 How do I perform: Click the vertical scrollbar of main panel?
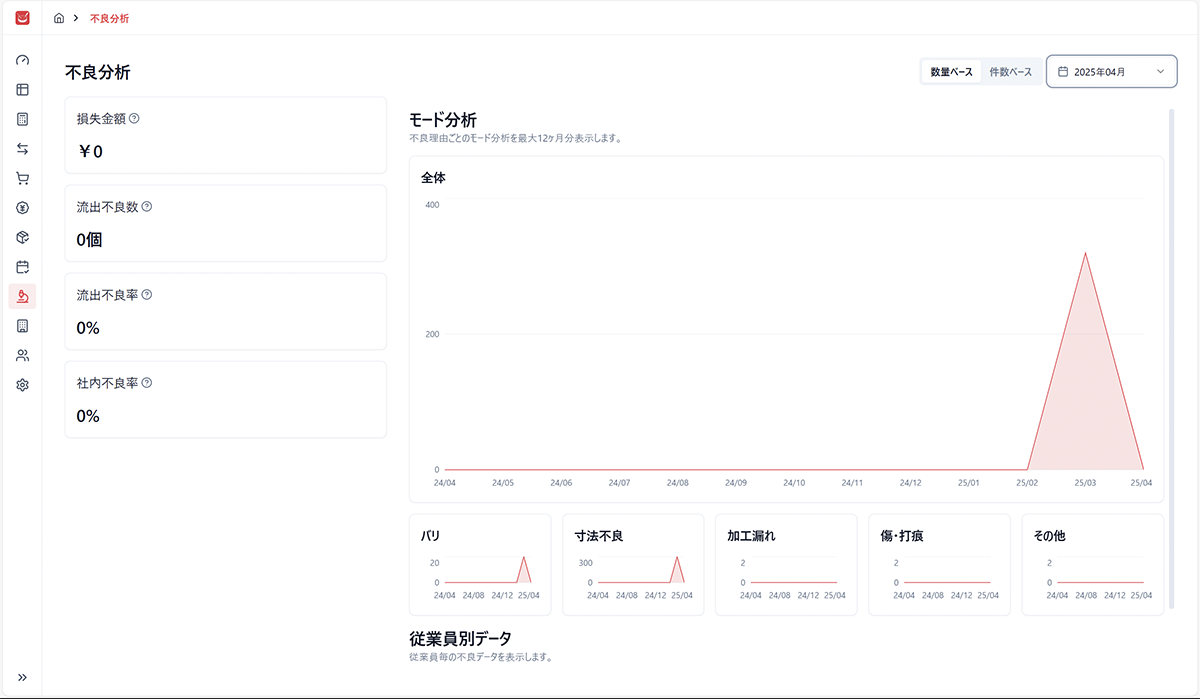(x=1171, y=360)
